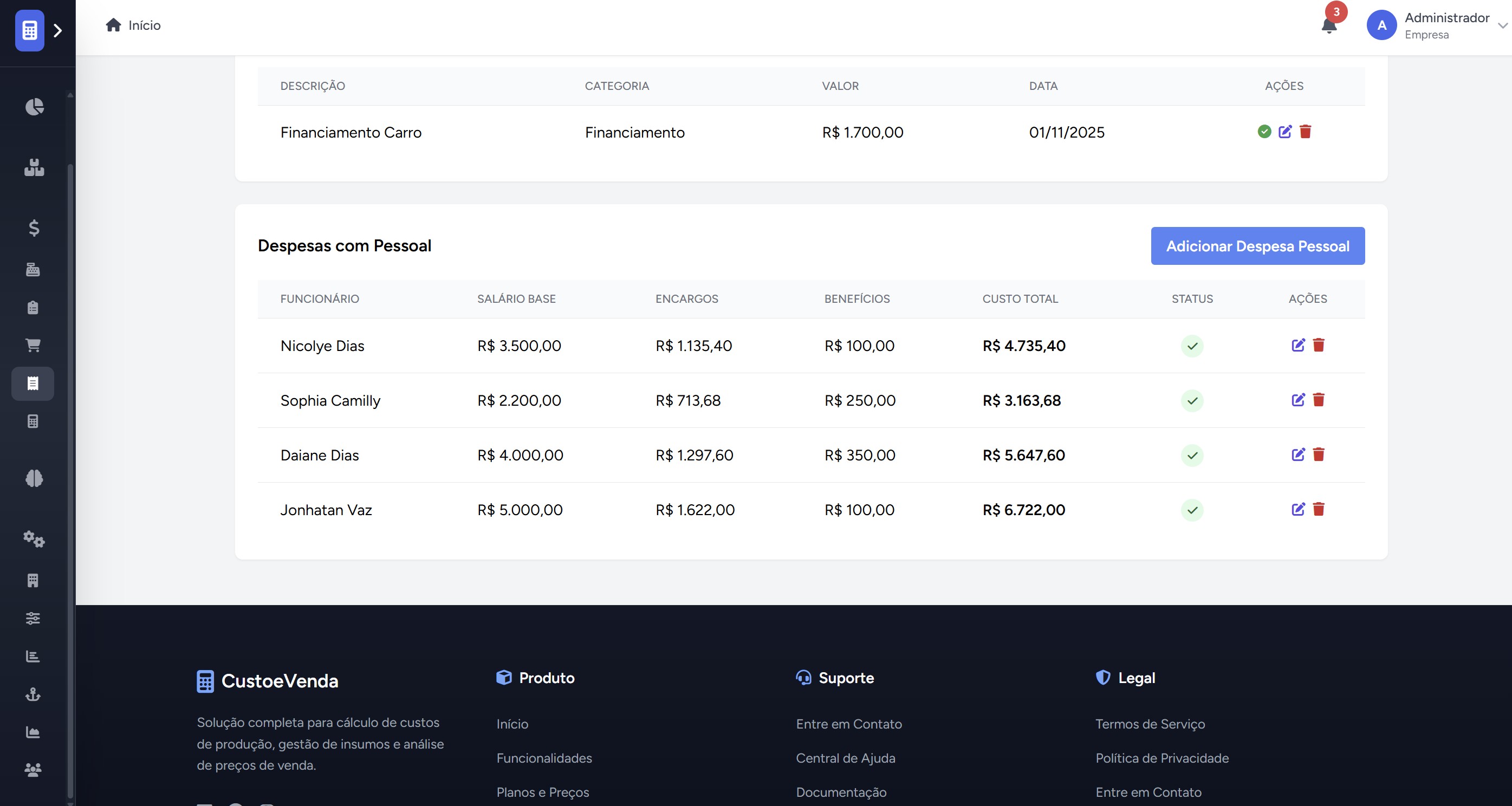The width and height of the screenshot is (1512, 806).
Task: Open the gears settings sidebar icon
Action: tap(34, 539)
